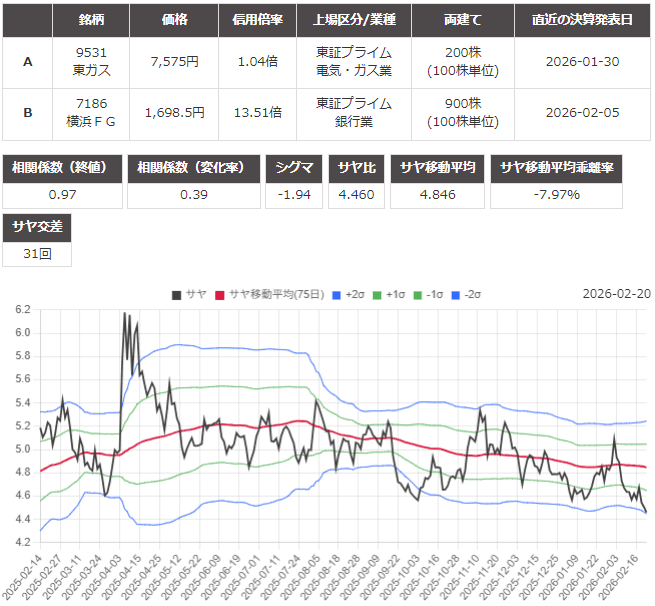Click the 2026-02-20 date above chart

[x=616, y=294]
